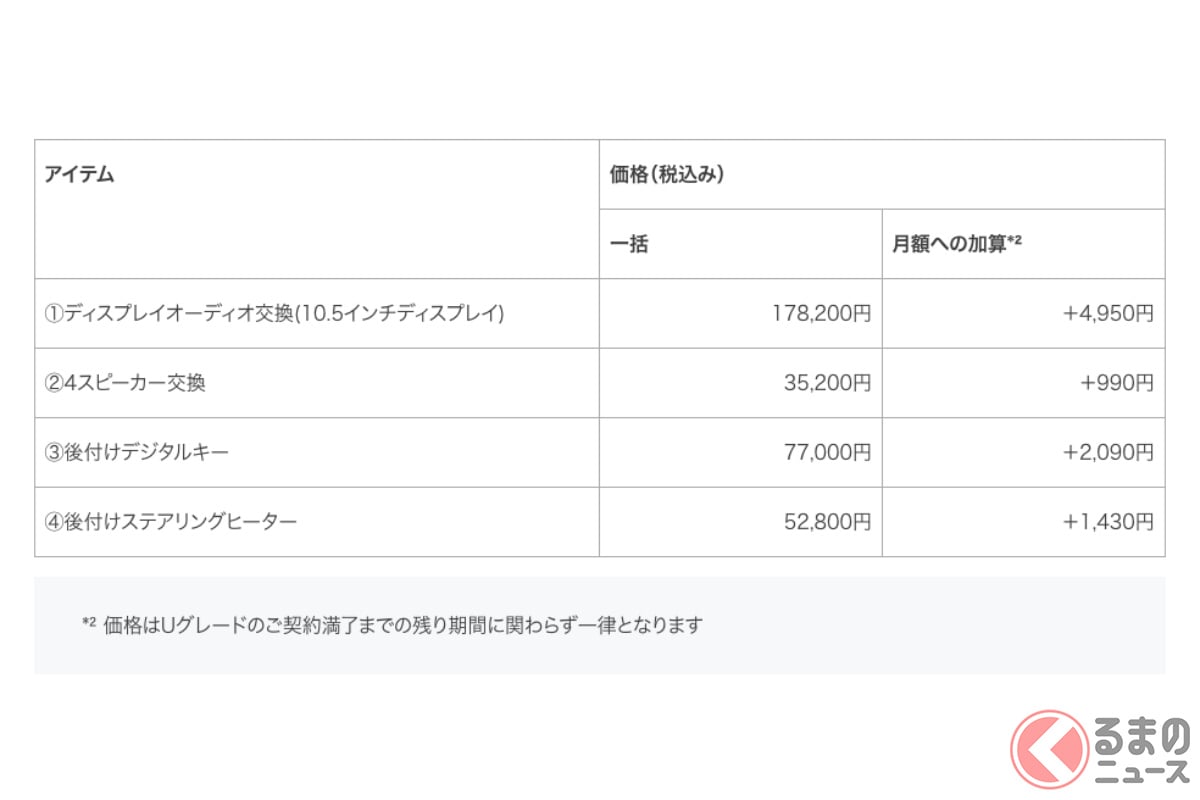Click the +4,950円 monthly price cell
Screen dimensions: 1200x800
point(1108,314)
